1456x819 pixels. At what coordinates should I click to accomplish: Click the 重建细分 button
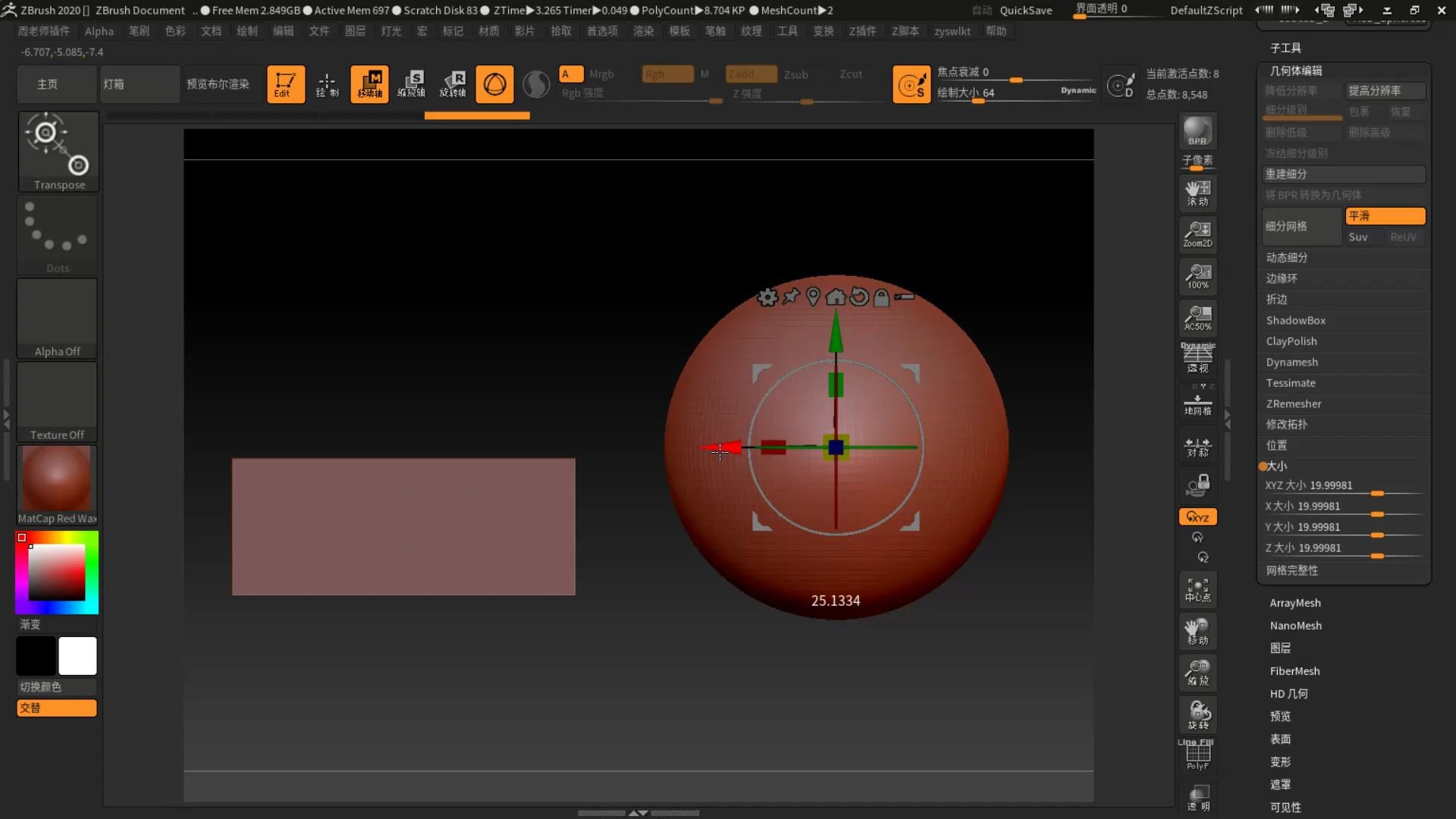click(x=1342, y=174)
